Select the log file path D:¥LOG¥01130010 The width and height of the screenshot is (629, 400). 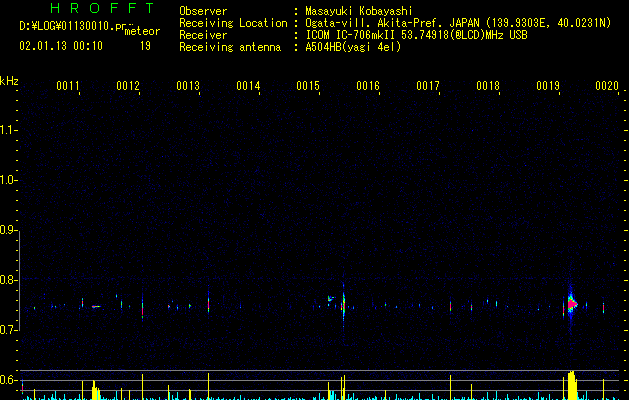click(x=73, y=26)
